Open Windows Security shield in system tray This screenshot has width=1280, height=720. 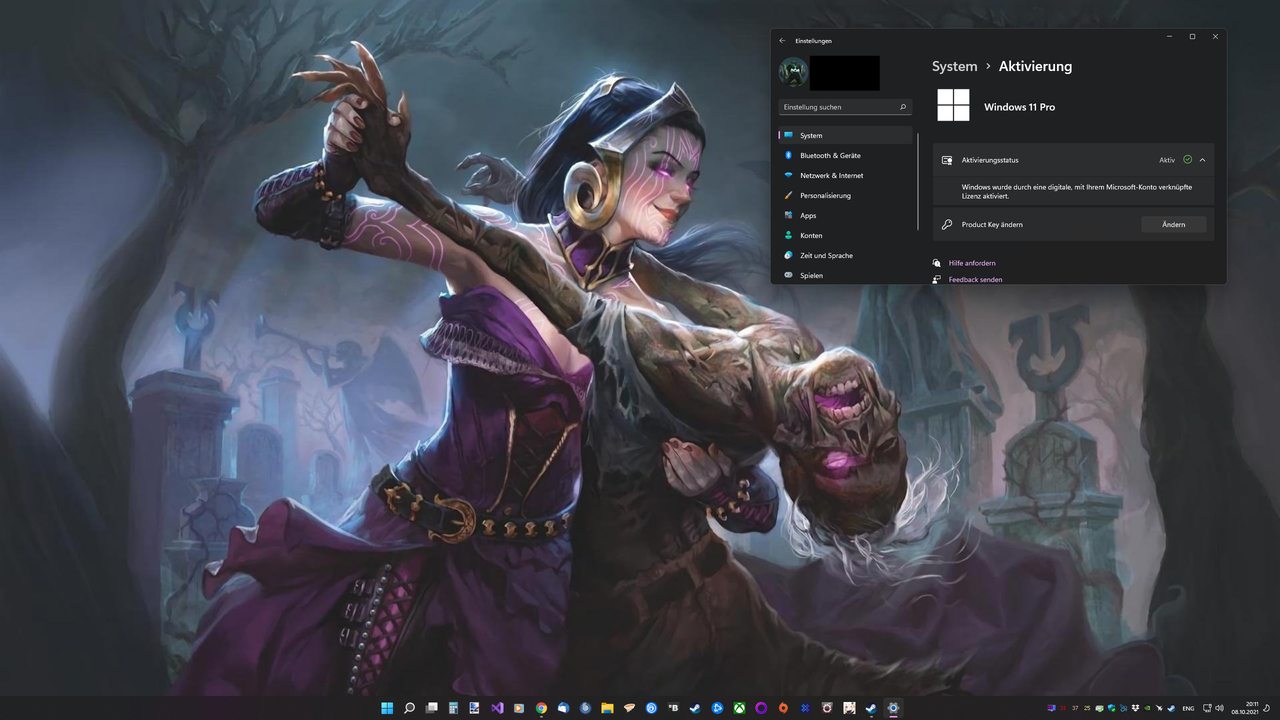[x=1112, y=708]
